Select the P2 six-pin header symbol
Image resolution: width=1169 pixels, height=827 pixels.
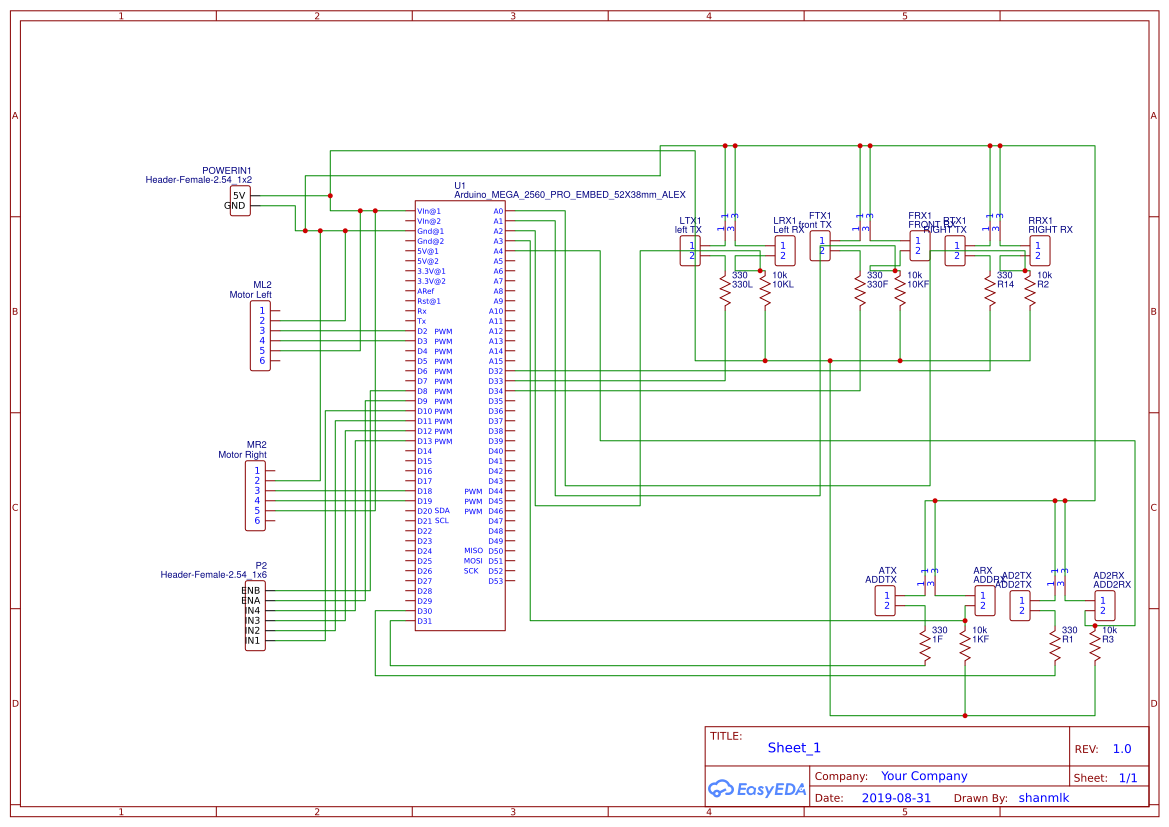[256, 615]
